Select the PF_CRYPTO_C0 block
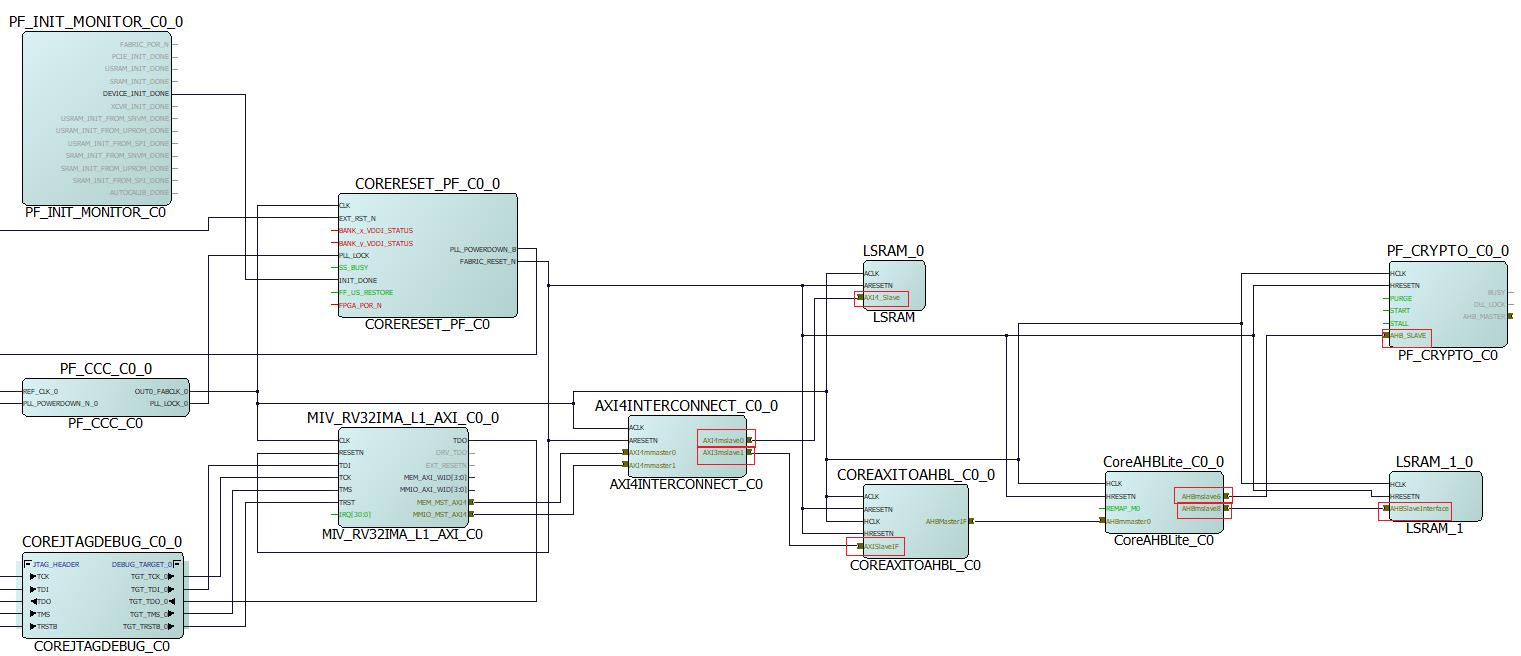 pyautogui.click(x=1447, y=304)
